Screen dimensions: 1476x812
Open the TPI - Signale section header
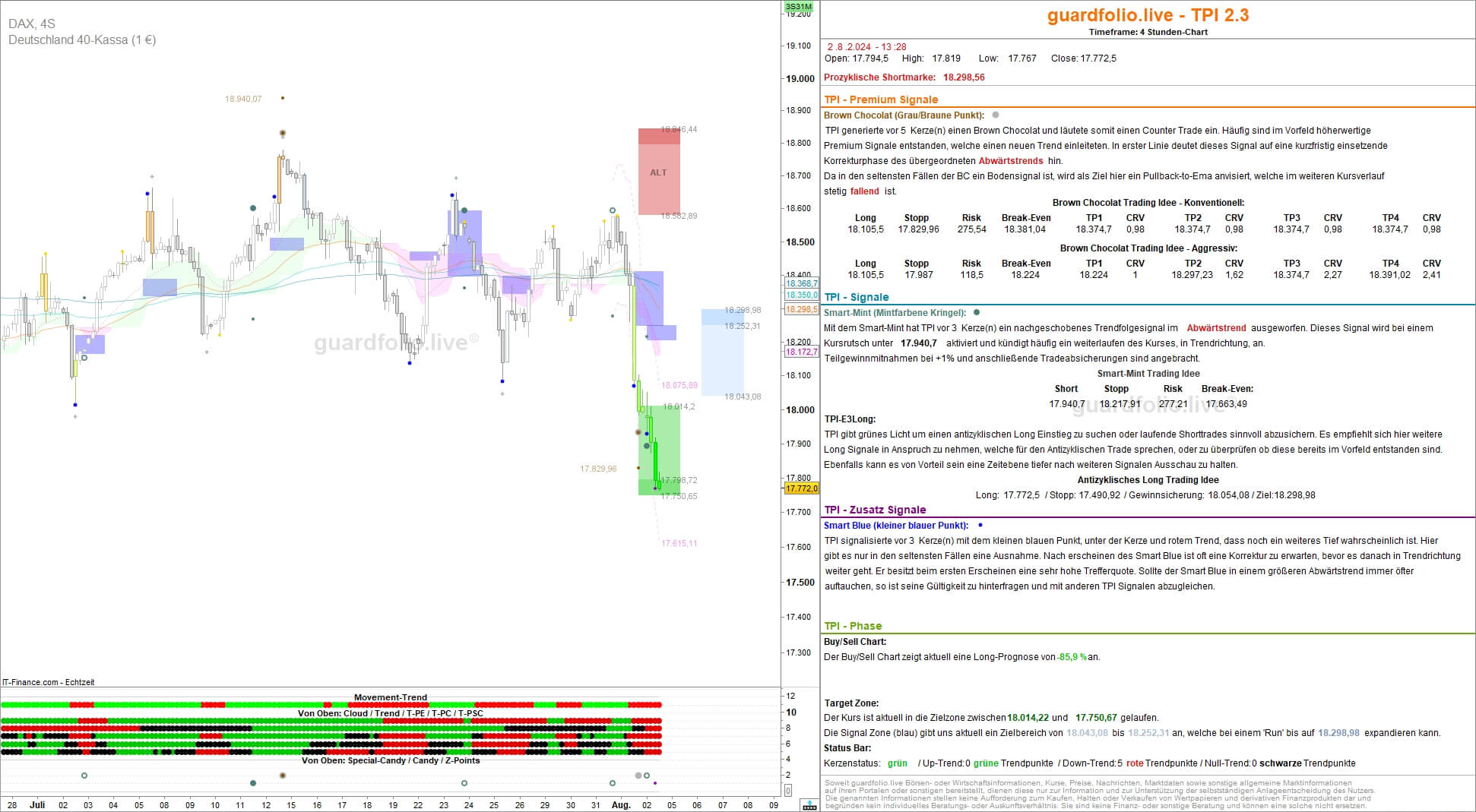click(x=857, y=297)
